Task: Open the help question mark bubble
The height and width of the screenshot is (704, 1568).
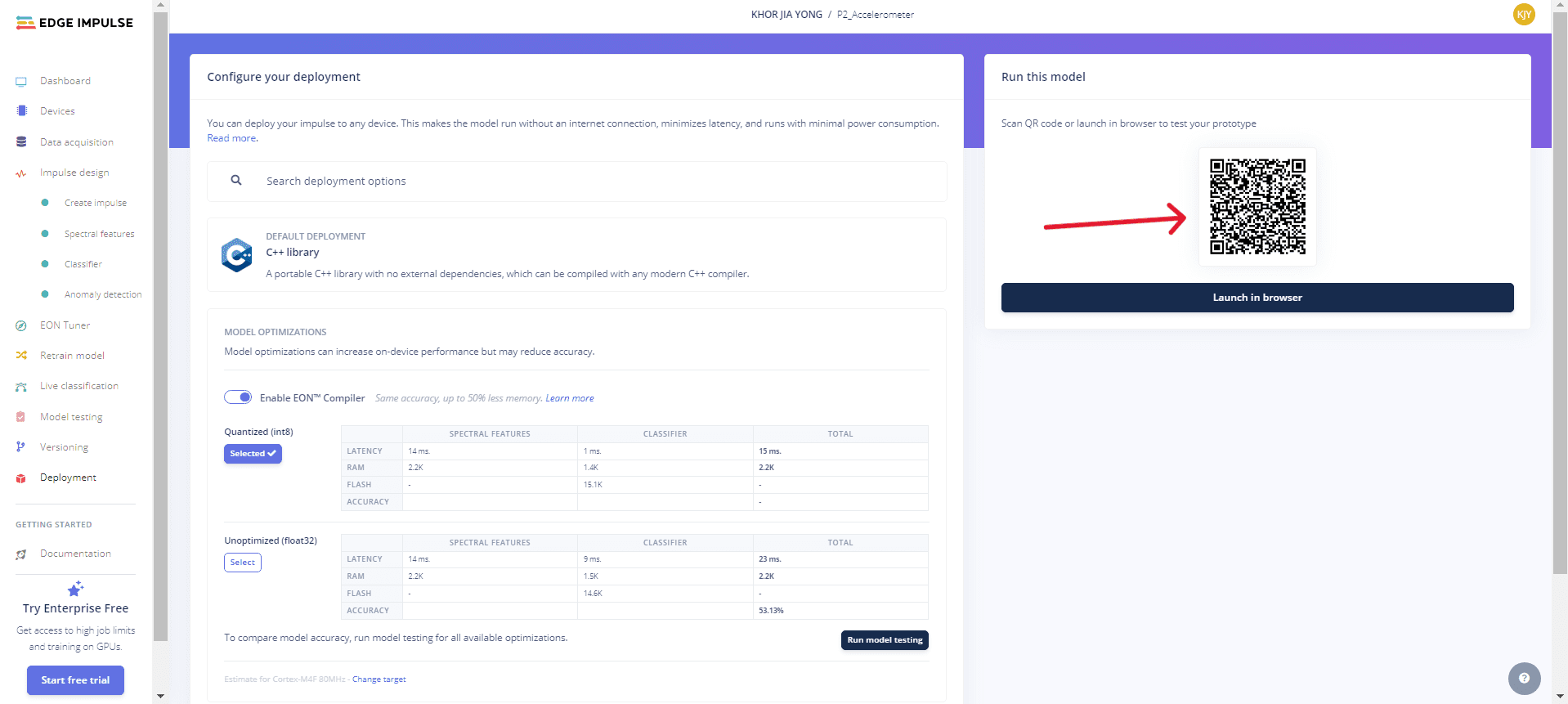Action: tap(1524, 678)
